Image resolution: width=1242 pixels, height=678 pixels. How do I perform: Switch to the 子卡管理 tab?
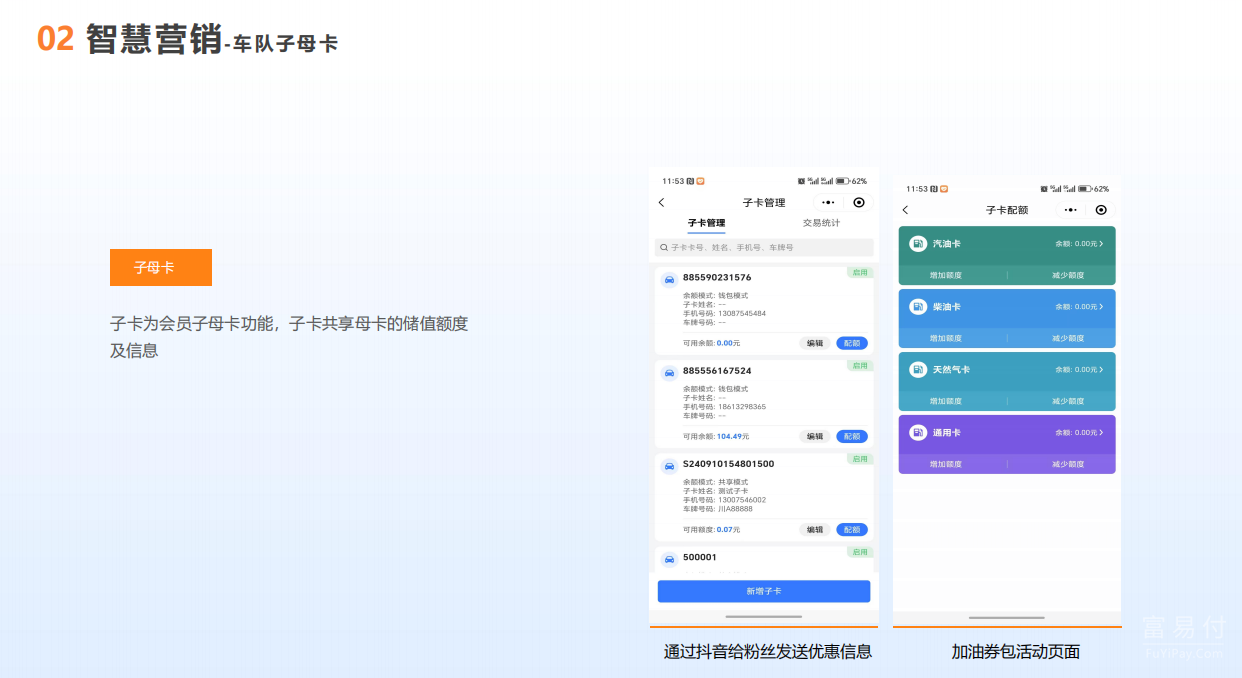point(706,223)
